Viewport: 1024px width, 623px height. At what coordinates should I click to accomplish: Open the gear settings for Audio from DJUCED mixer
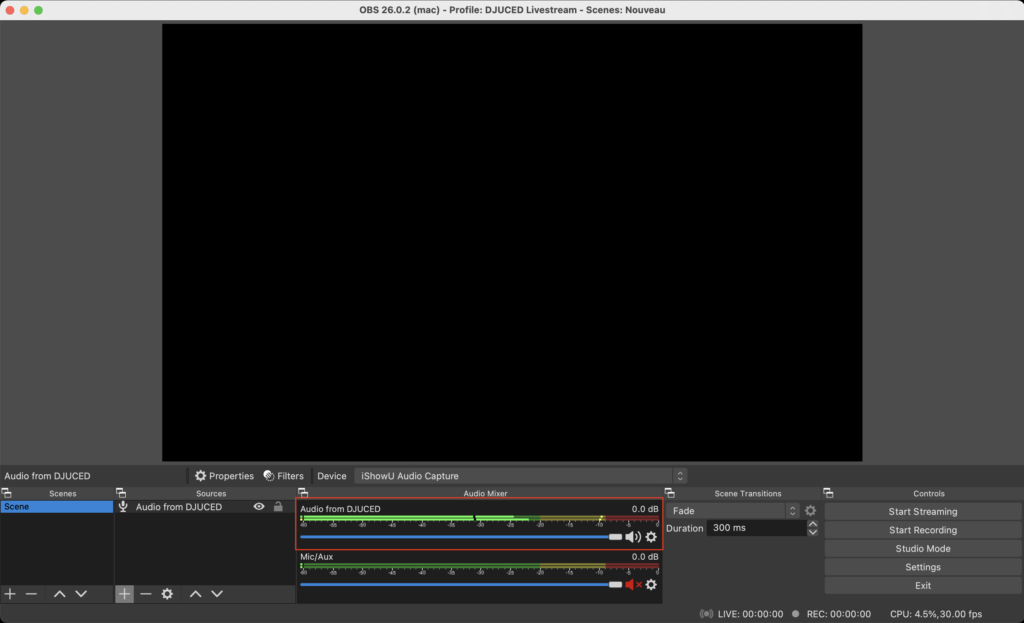click(651, 537)
